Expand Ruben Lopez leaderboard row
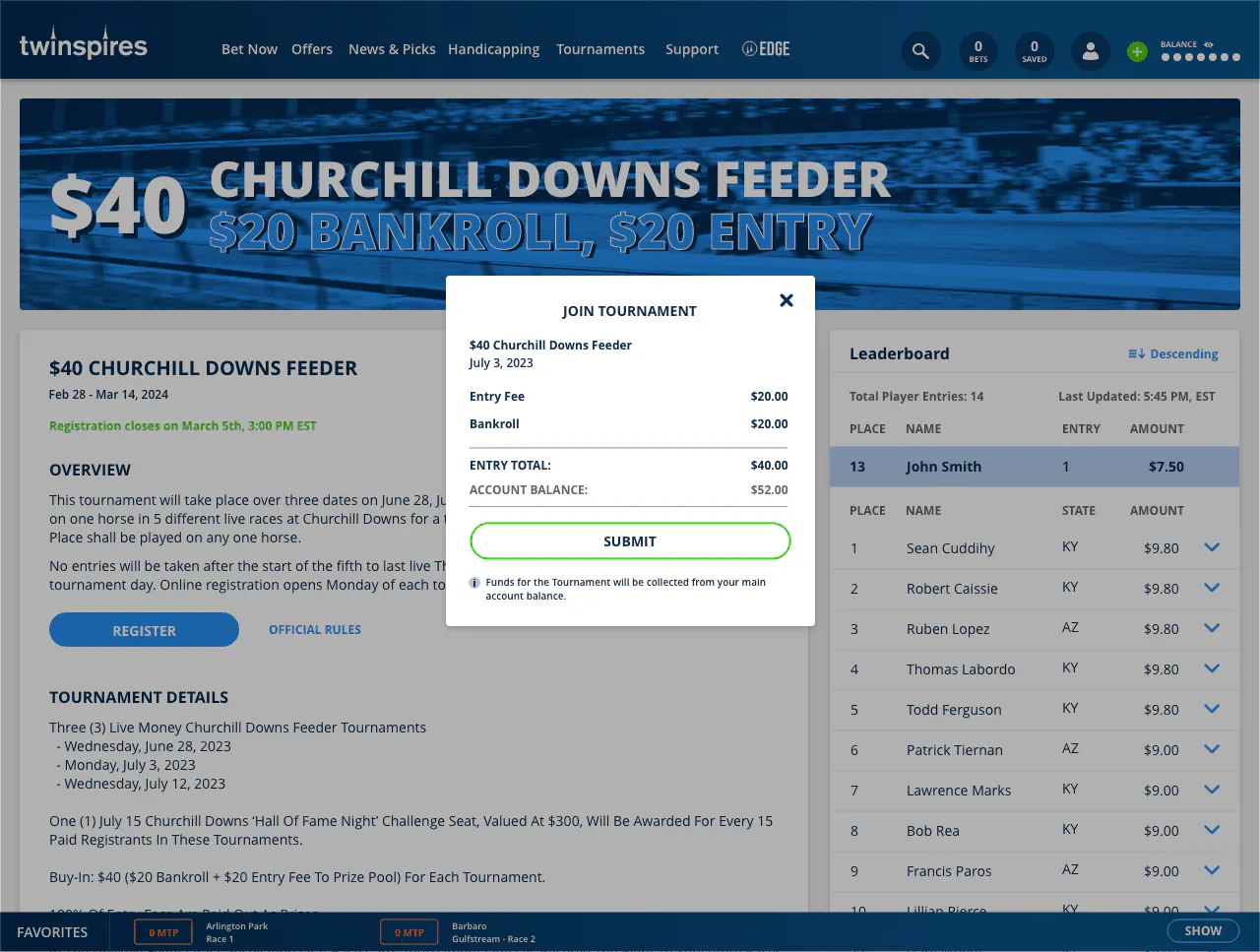Image resolution: width=1260 pixels, height=952 pixels. pyautogui.click(x=1212, y=628)
